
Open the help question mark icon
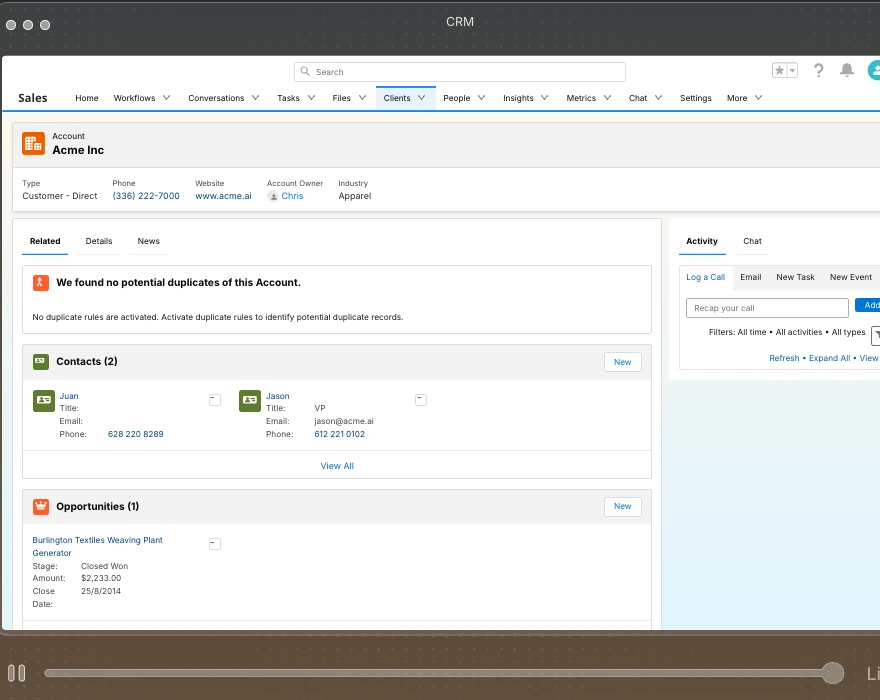click(818, 70)
